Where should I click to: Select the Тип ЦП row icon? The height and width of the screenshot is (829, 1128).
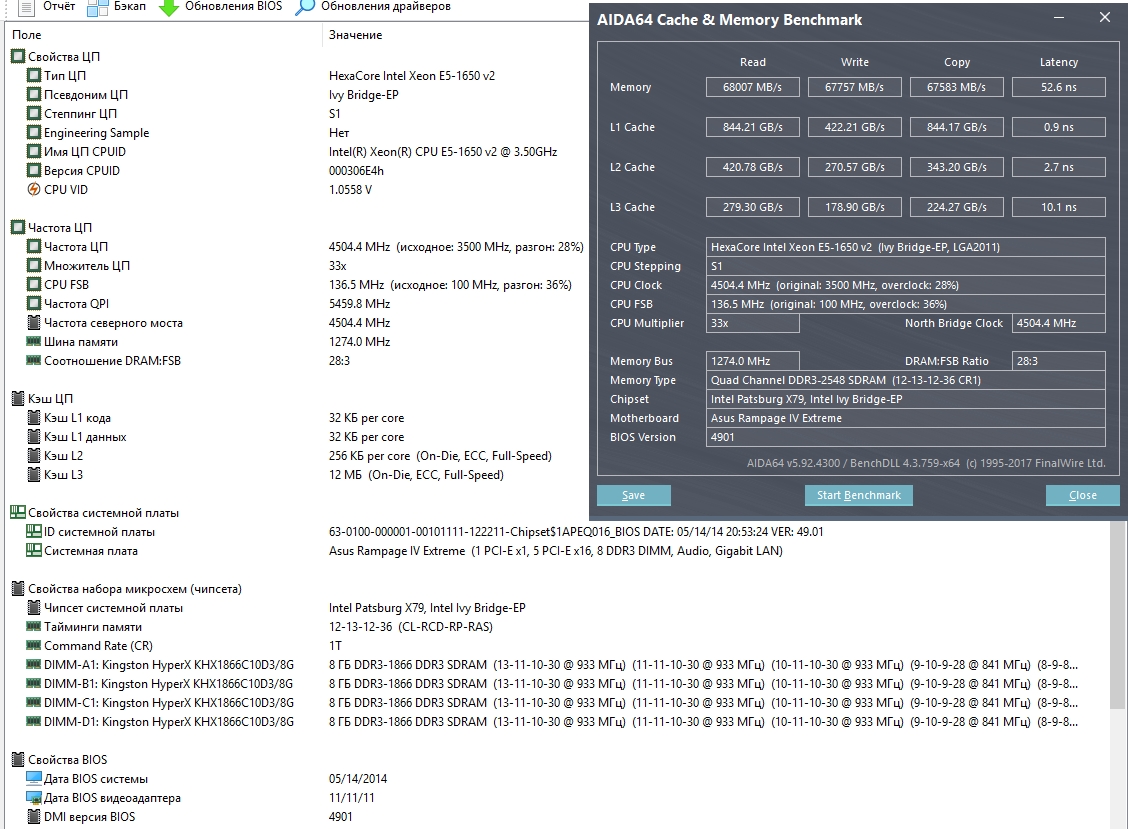[34, 75]
